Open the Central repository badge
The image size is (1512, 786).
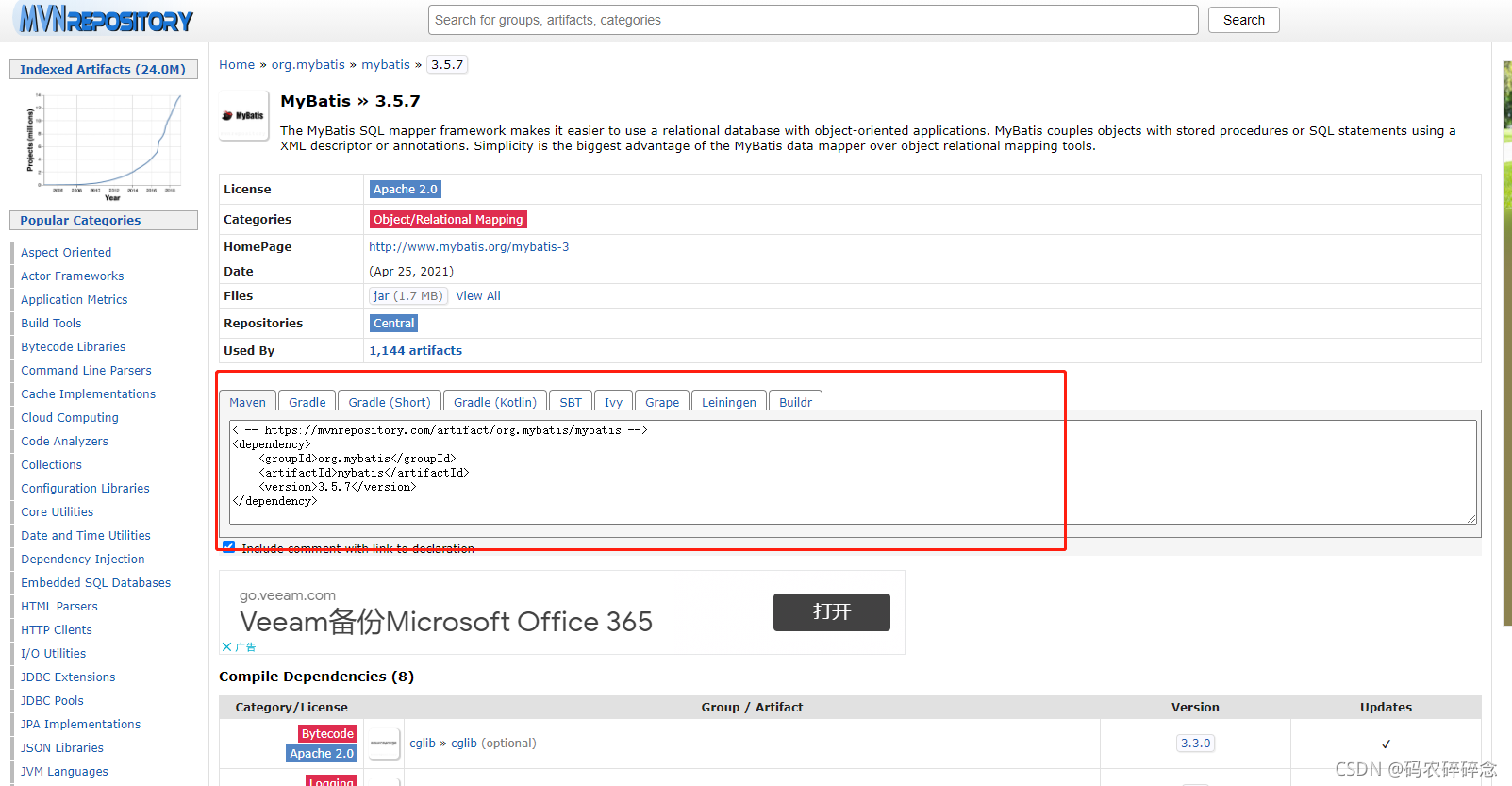coord(394,323)
